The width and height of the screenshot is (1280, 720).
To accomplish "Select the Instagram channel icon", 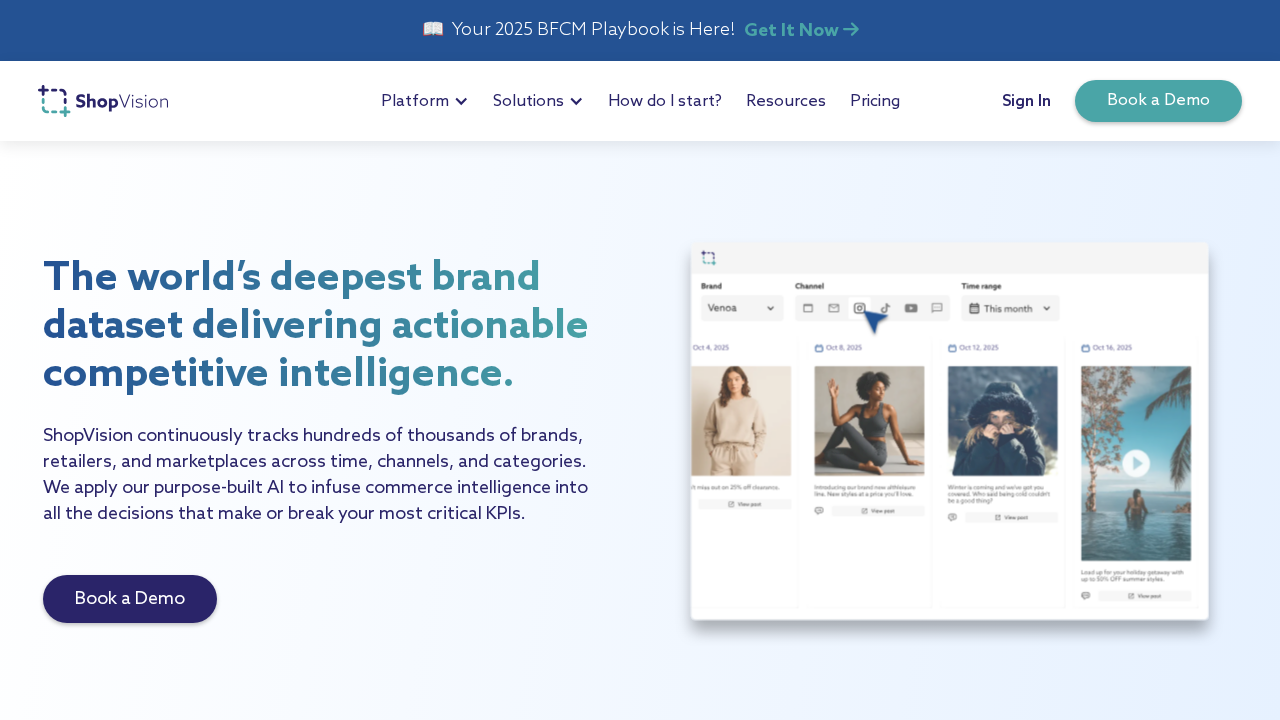I will click(859, 308).
